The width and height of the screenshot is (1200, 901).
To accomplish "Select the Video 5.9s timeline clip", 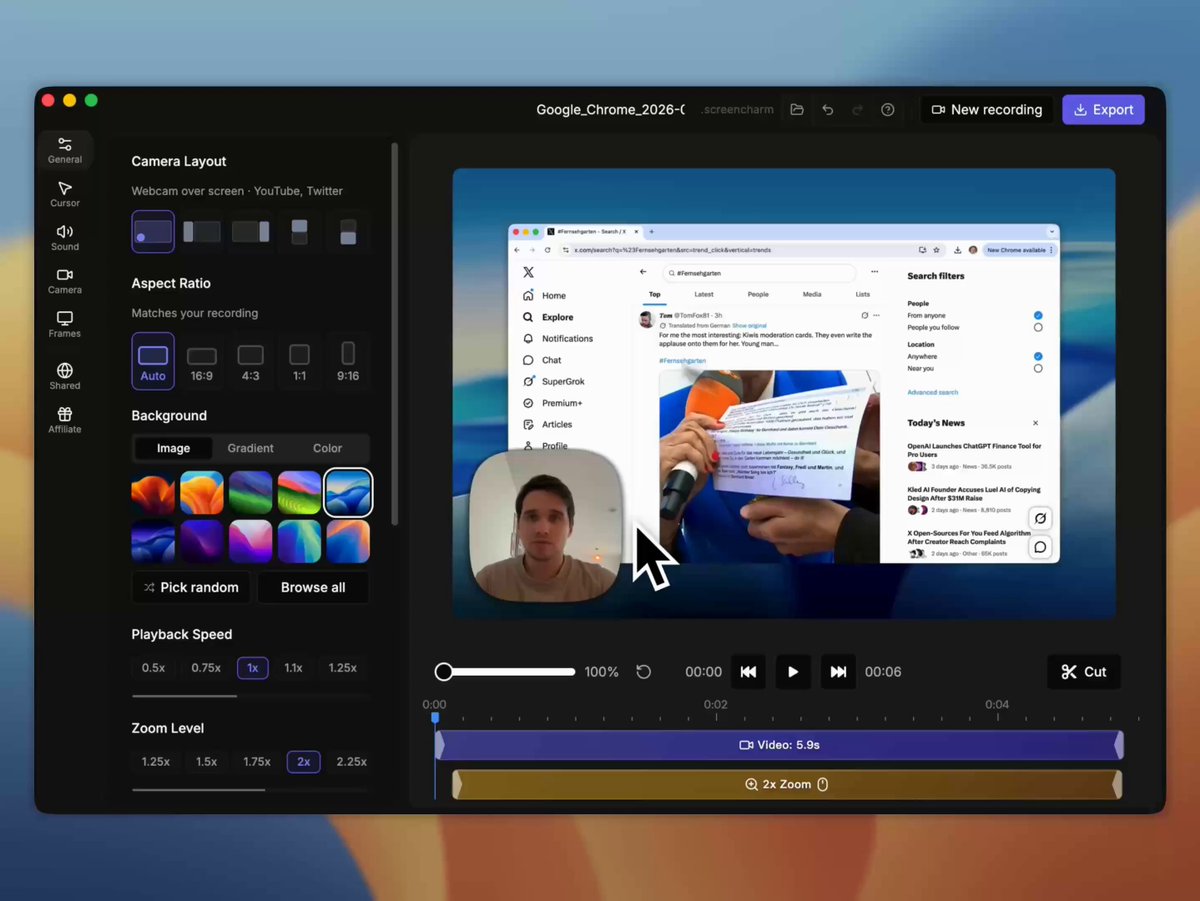I will pyautogui.click(x=779, y=745).
